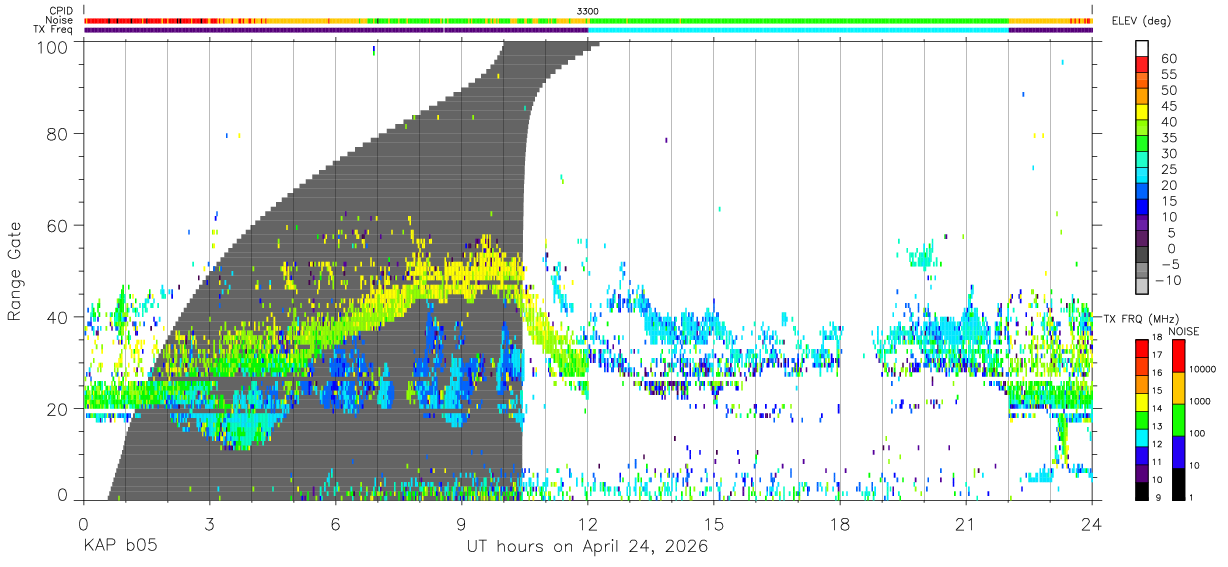Click the '50' label on ELEV colorbar
This screenshot has height=567, width=1228.
click(1169, 91)
